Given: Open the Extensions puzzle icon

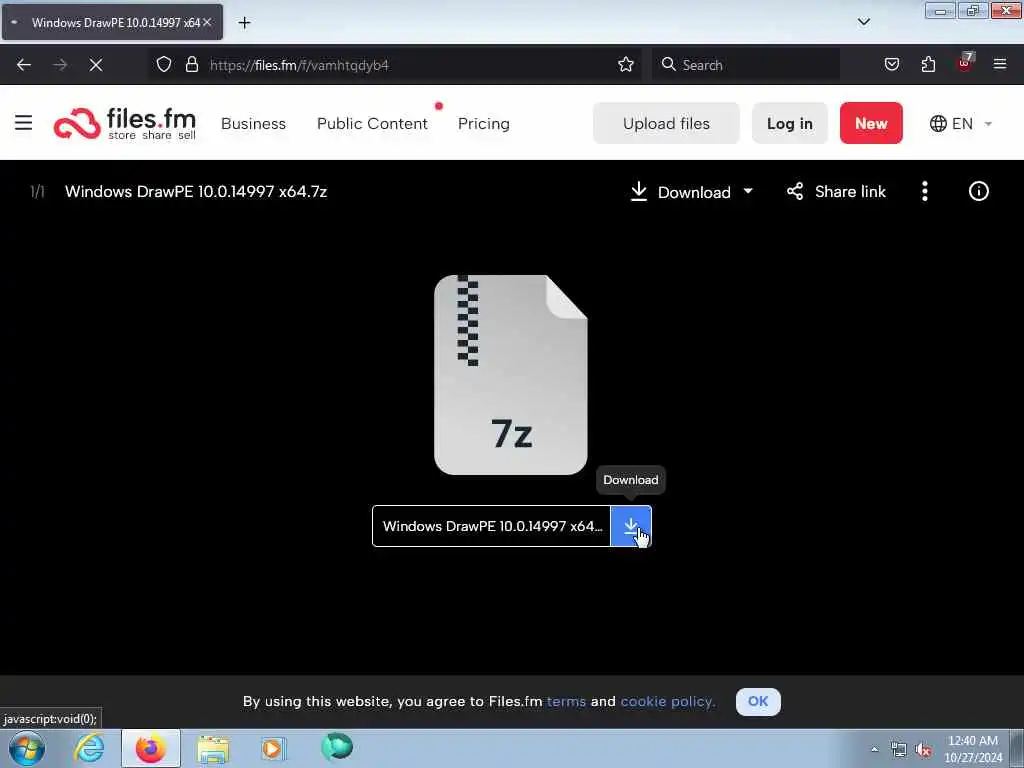Looking at the screenshot, I should tap(928, 65).
